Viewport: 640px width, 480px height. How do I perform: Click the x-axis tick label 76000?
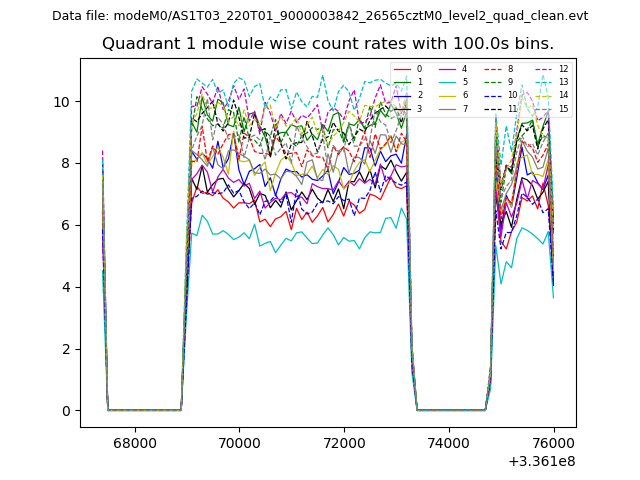pyautogui.click(x=554, y=443)
